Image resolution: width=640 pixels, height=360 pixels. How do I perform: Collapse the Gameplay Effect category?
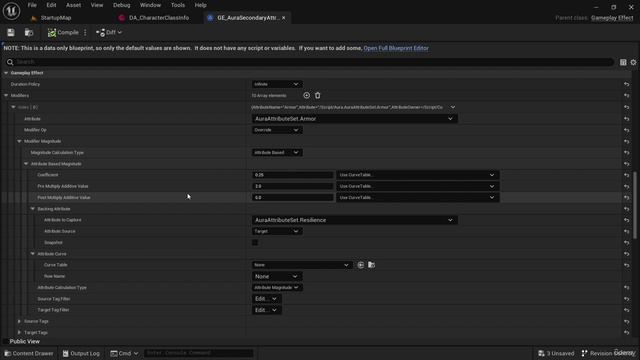point(6,73)
